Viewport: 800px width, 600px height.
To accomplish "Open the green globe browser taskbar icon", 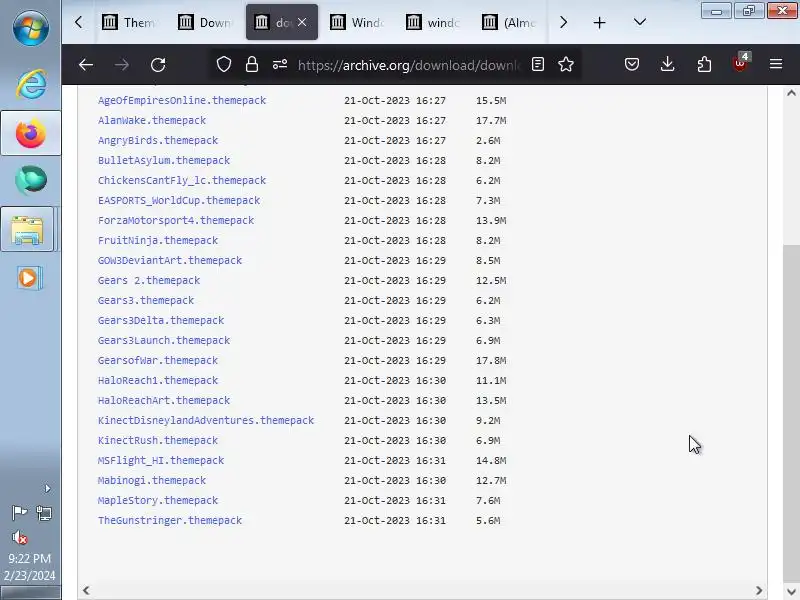I will coord(31,180).
